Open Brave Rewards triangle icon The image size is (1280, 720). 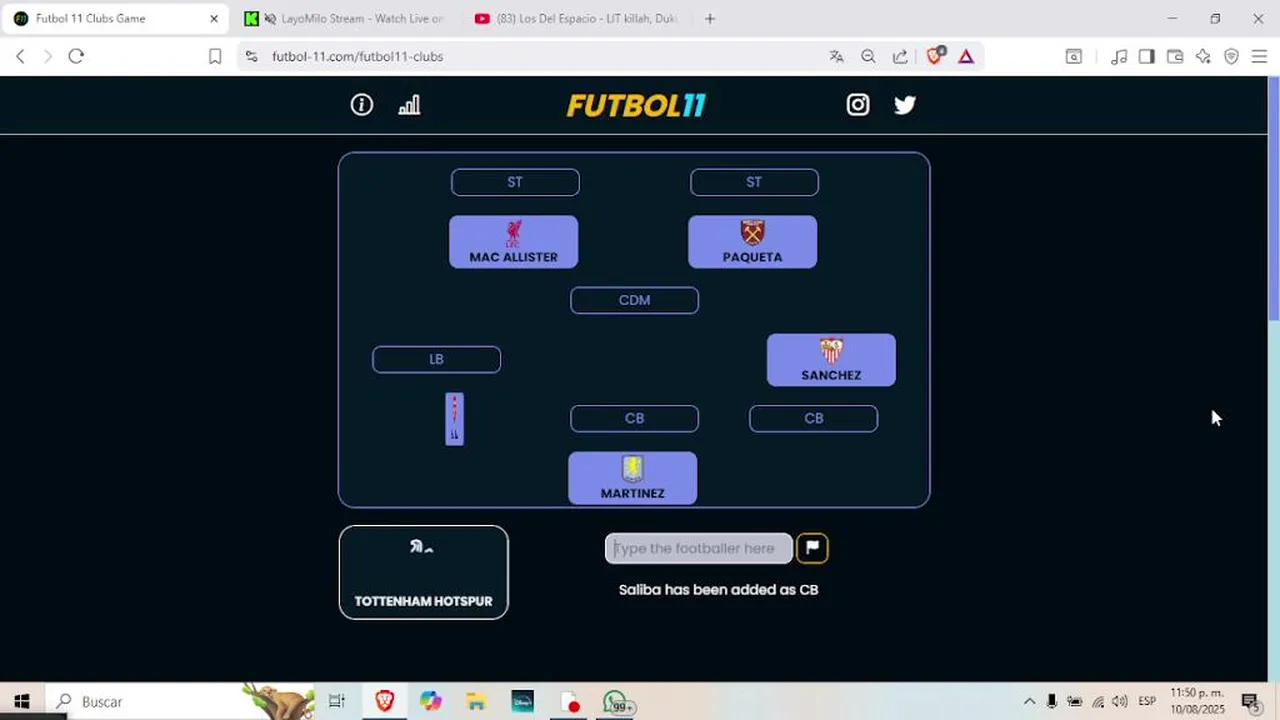[966, 56]
